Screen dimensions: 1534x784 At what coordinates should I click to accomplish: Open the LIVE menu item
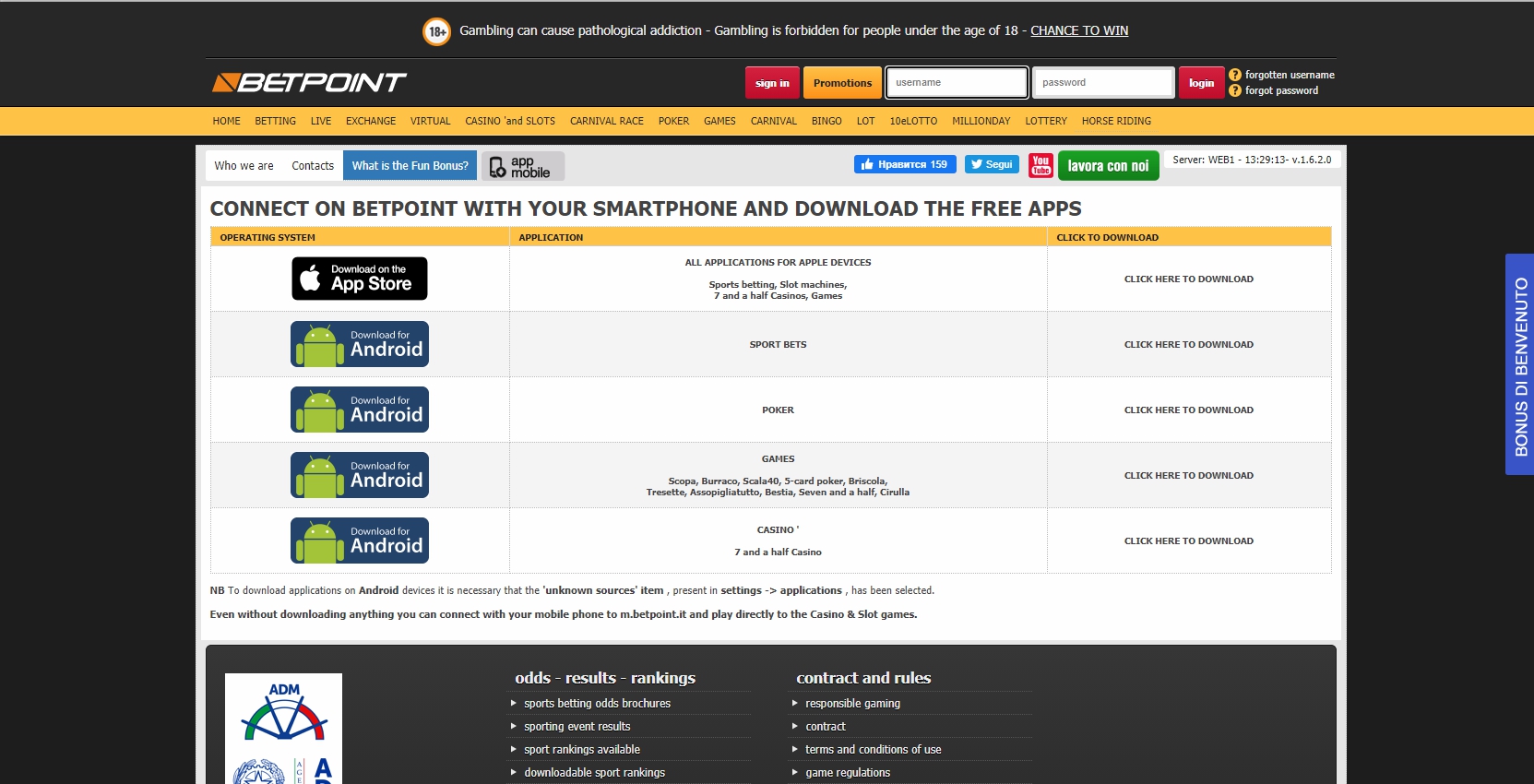(x=321, y=121)
